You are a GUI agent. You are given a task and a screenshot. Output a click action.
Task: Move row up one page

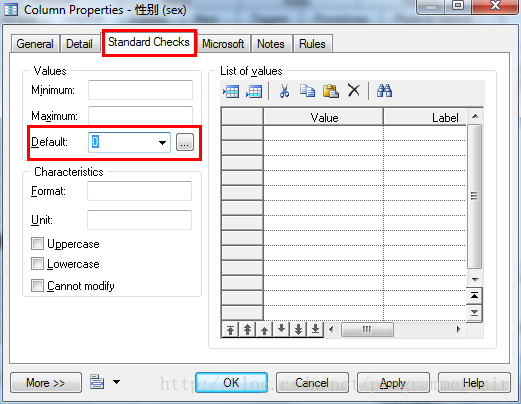tap(247, 330)
